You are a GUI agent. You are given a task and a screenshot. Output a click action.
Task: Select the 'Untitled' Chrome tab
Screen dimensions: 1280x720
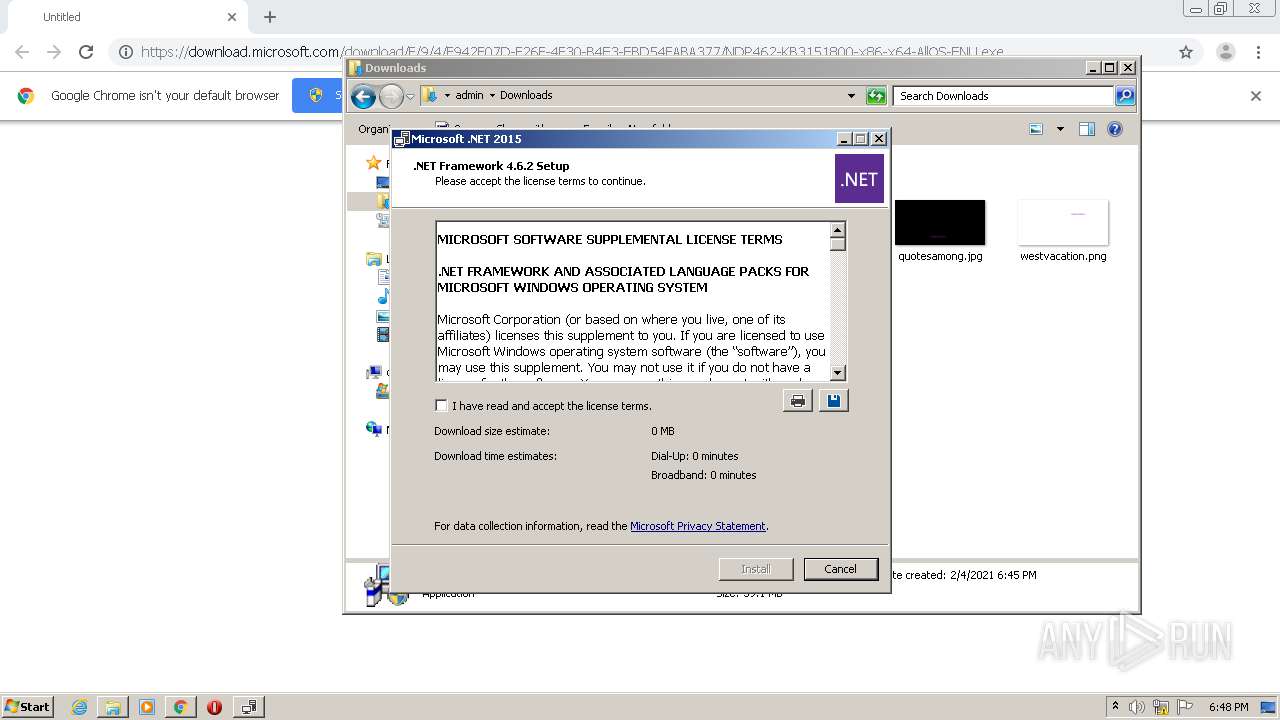click(x=125, y=17)
